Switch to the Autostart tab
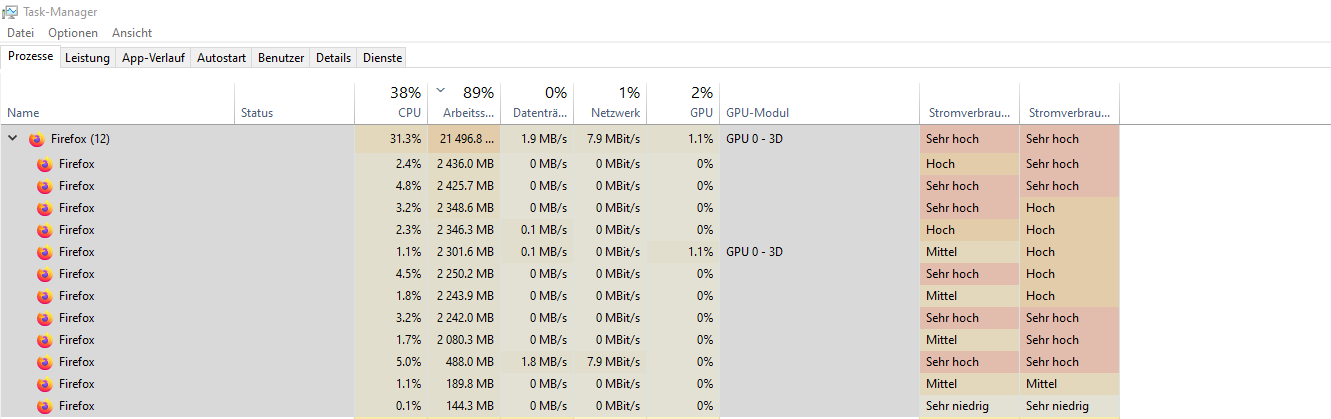The height and width of the screenshot is (419, 1331). (221, 58)
